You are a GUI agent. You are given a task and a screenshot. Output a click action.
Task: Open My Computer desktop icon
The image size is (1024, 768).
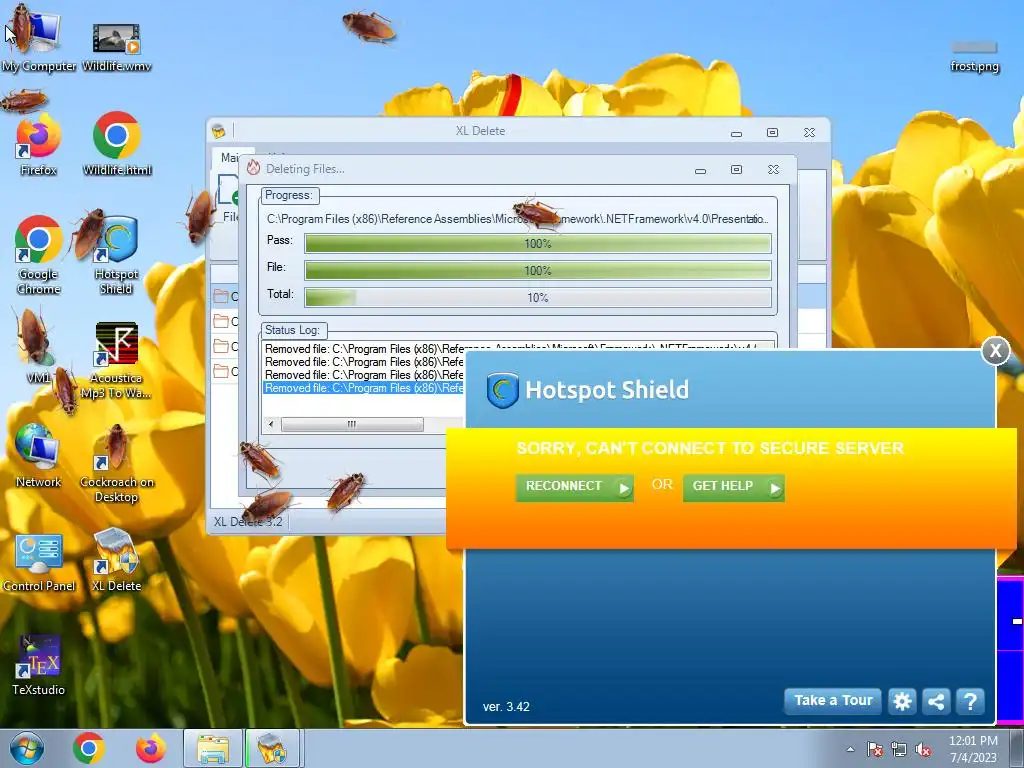[38, 42]
